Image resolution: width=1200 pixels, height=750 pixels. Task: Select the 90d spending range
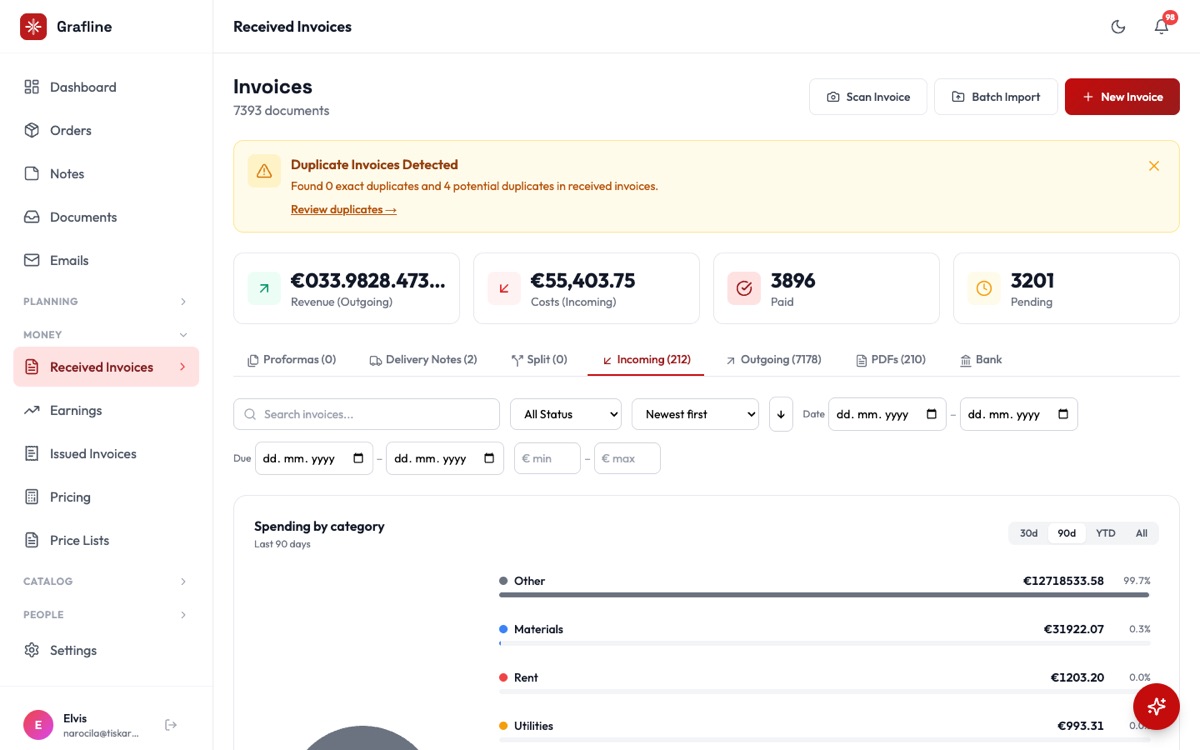point(1067,533)
